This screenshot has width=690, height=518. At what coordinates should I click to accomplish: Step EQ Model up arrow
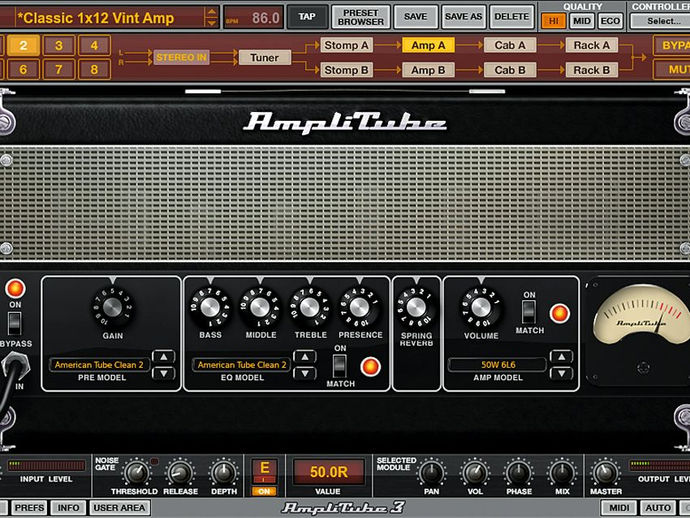(305, 356)
